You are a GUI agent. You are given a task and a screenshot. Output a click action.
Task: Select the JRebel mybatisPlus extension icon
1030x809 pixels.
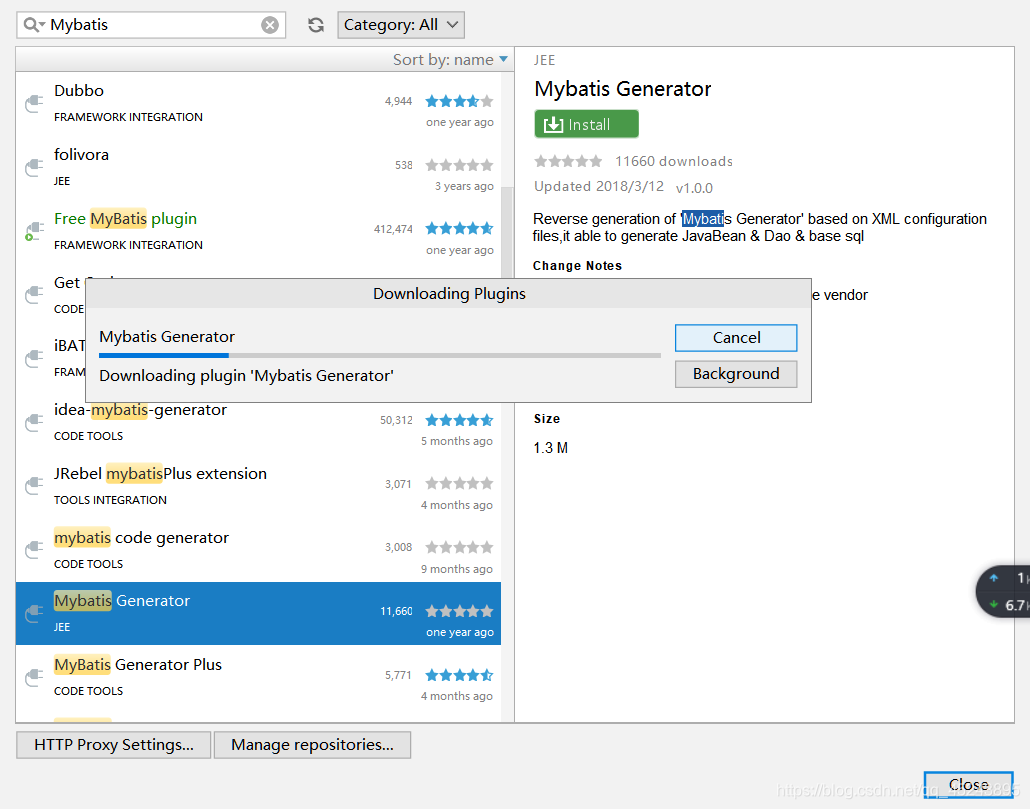point(34,487)
